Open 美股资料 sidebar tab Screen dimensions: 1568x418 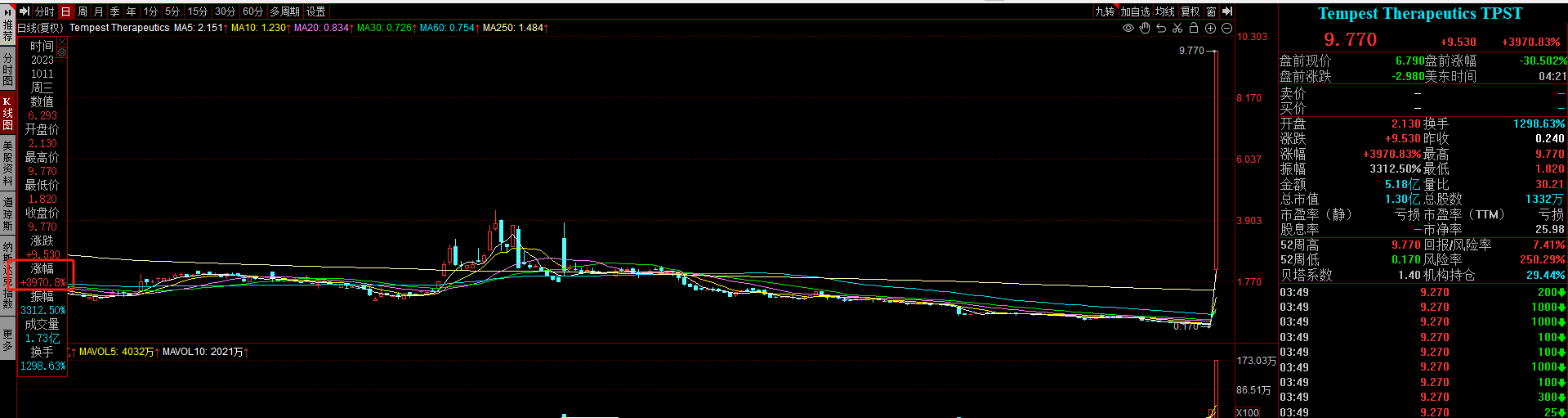coord(8,164)
